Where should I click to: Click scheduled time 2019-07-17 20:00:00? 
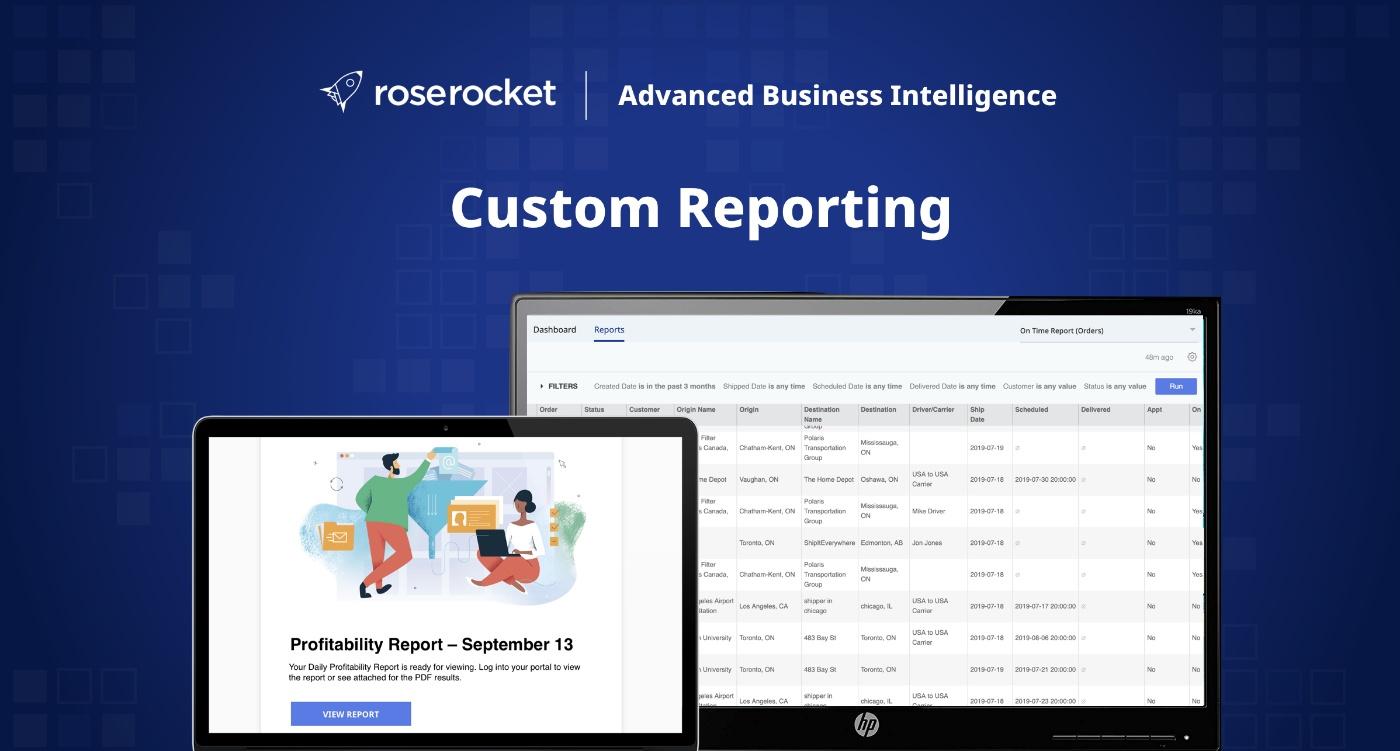click(1045, 606)
